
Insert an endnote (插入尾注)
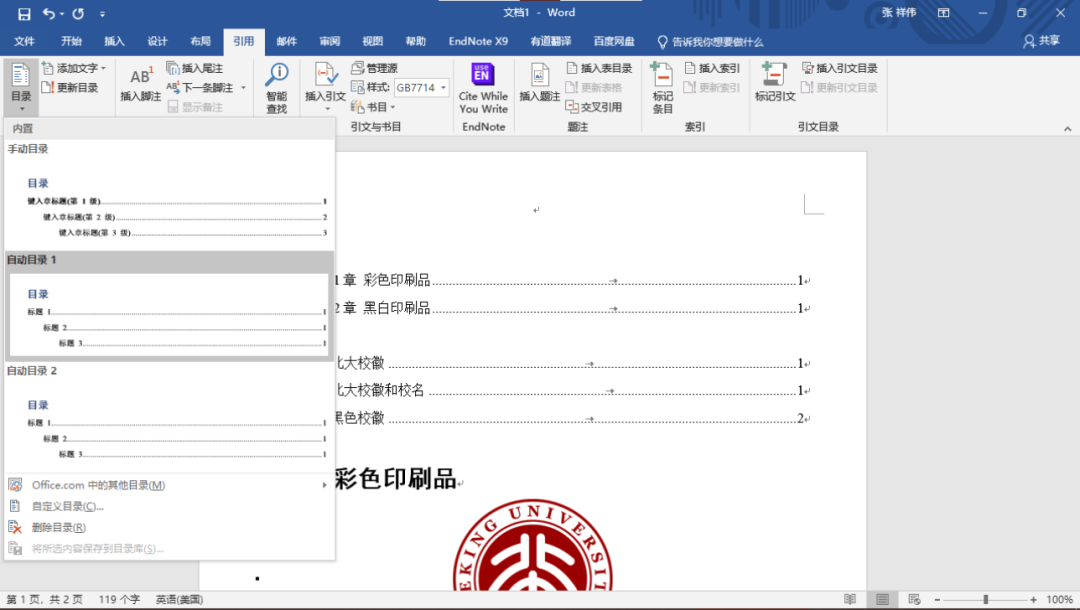(195, 68)
